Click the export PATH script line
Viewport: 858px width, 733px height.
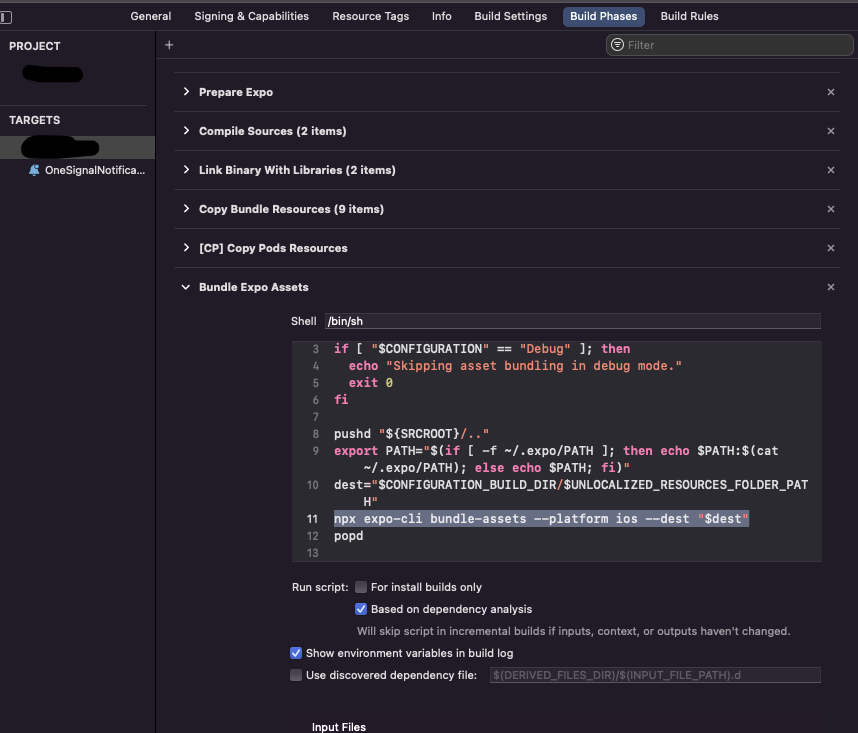[x=556, y=459]
